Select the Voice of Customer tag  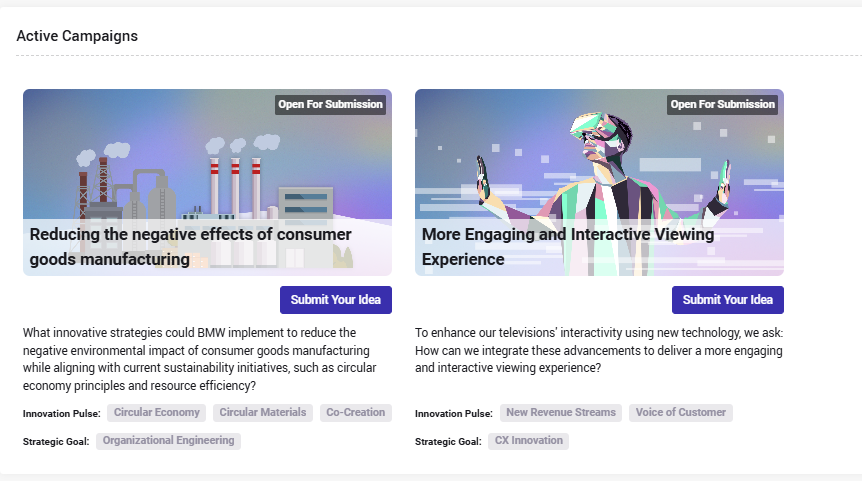681,413
